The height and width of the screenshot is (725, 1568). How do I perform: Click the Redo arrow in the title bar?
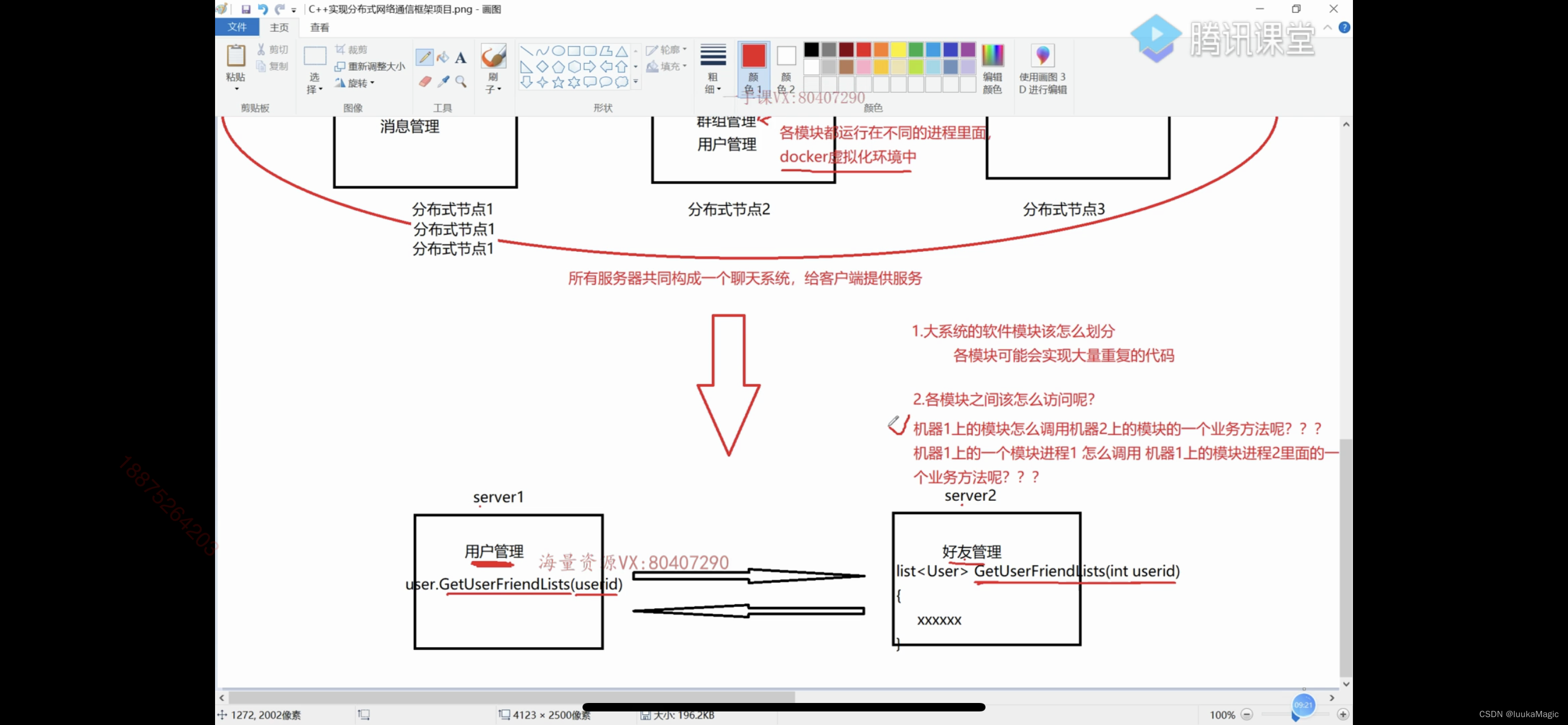tap(279, 9)
